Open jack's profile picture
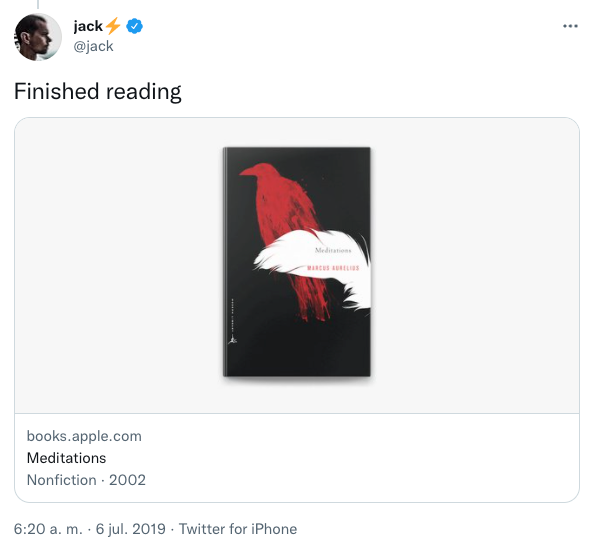 pyautogui.click(x=38, y=37)
